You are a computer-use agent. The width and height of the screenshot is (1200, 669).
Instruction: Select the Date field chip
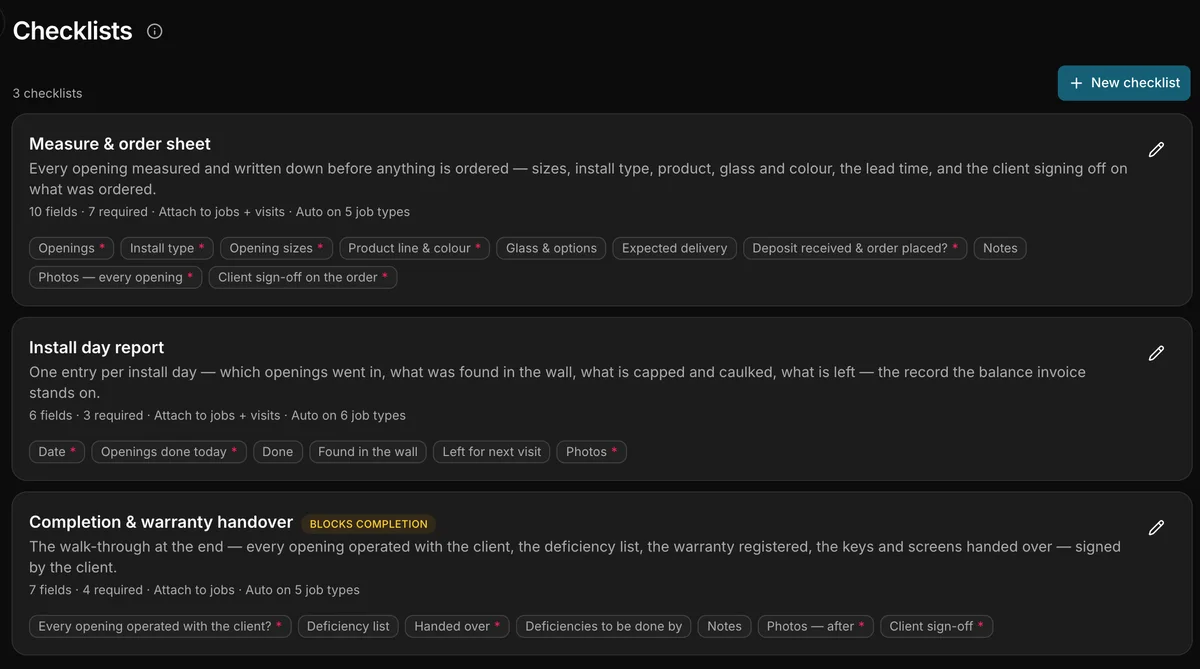point(57,452)
